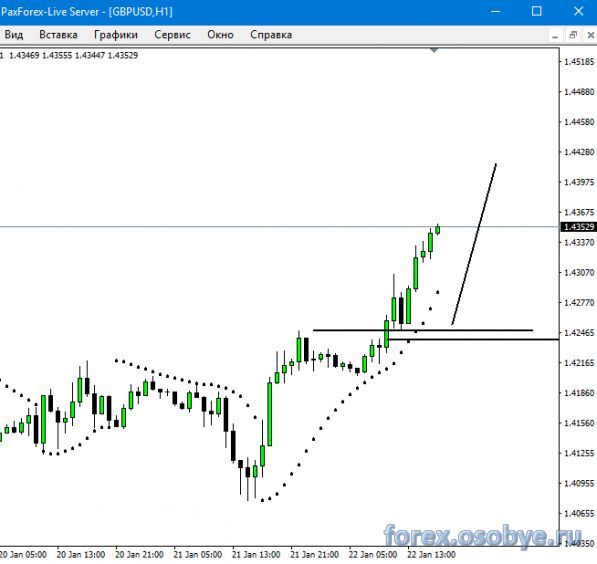Screen dimensions: 597x564
Task: Minimize the PaxForex main window
Action: [x=495, y=11]
